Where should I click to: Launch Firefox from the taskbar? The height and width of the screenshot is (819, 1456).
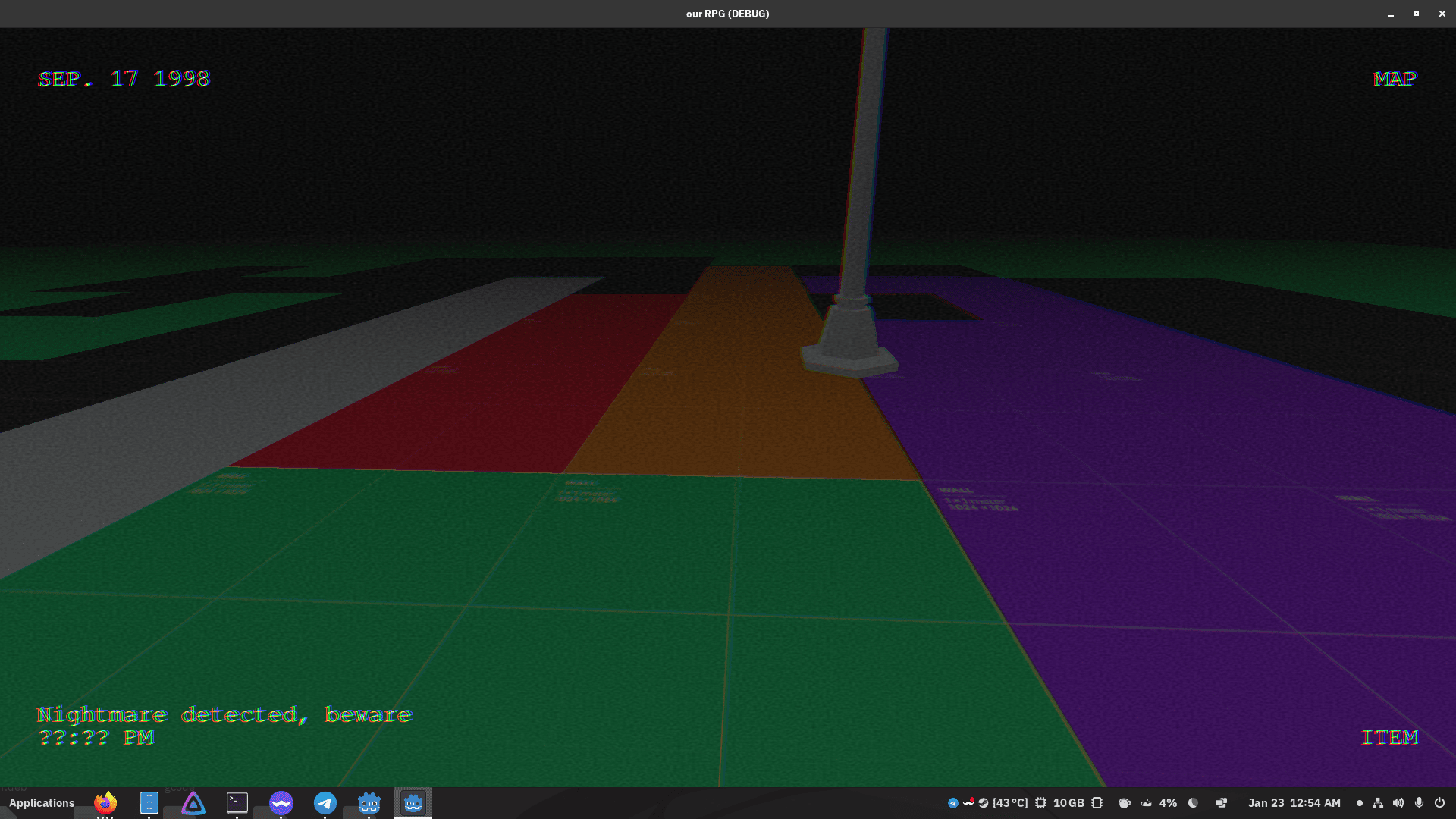tap(105, 802)
